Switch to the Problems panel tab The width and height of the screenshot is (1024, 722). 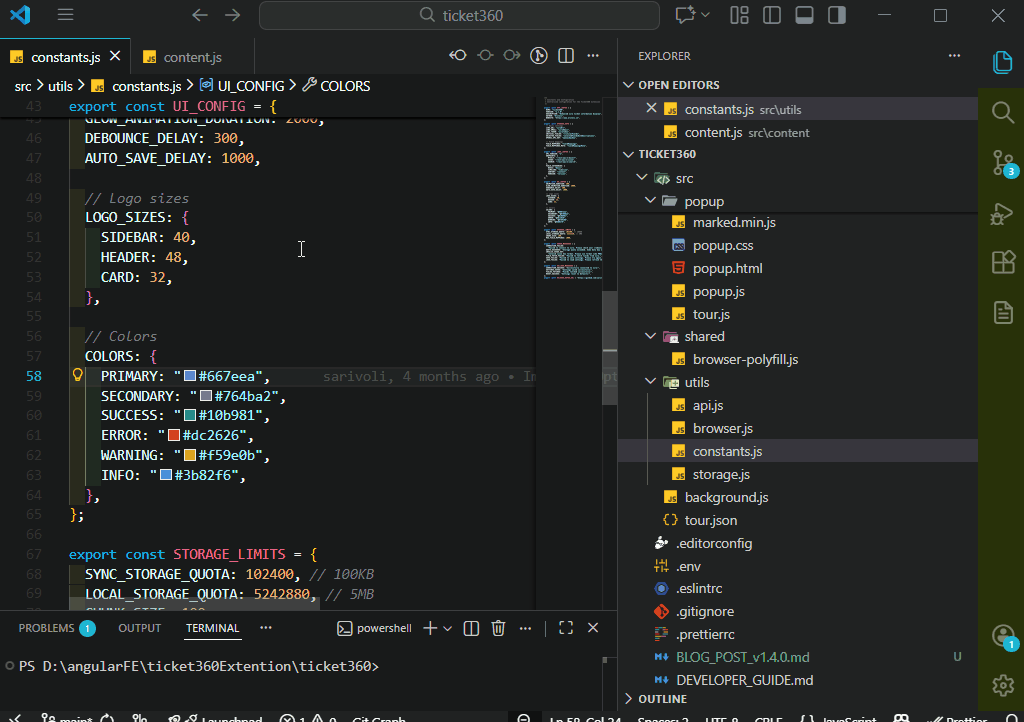click(47, 628)
